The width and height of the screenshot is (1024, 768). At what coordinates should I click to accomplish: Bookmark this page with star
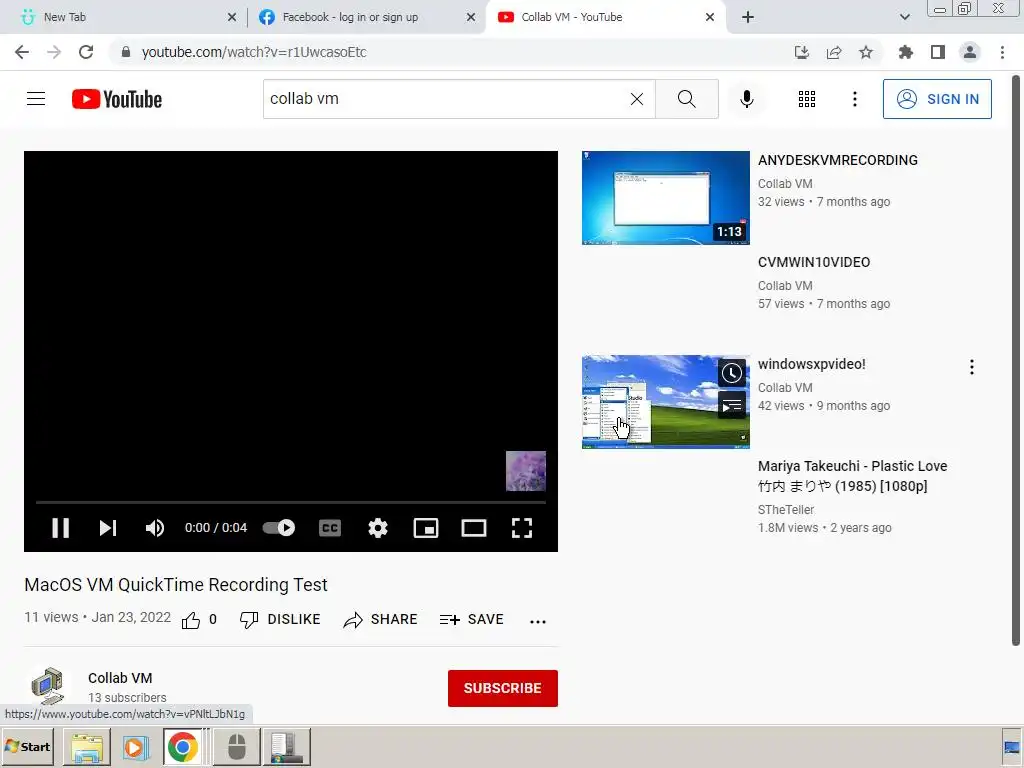tap(865, 52)
